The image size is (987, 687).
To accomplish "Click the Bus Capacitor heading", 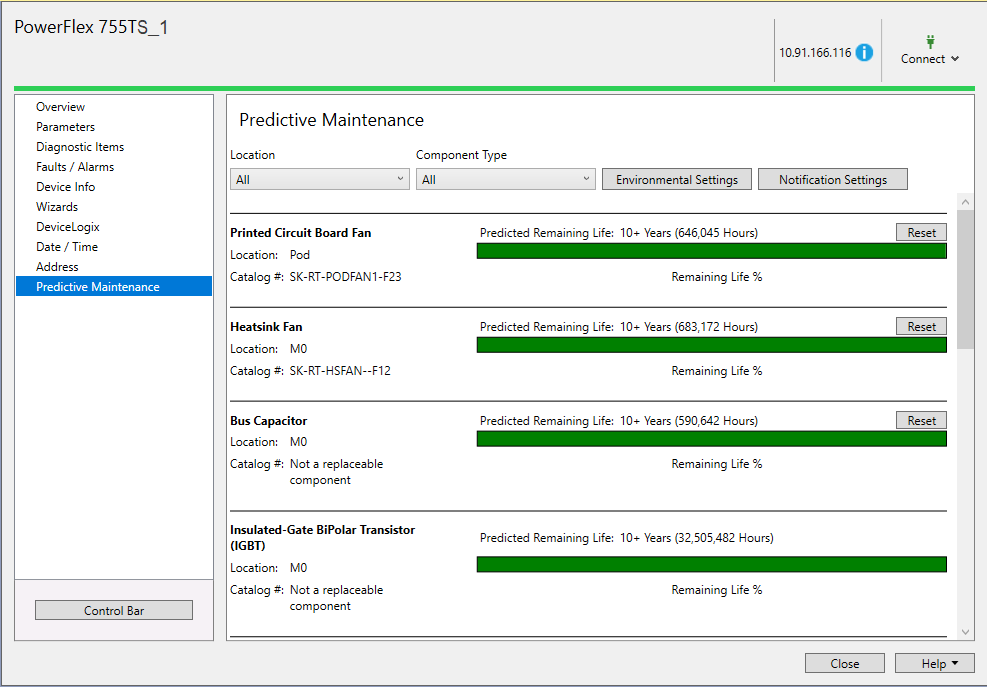I will point(269,420).
